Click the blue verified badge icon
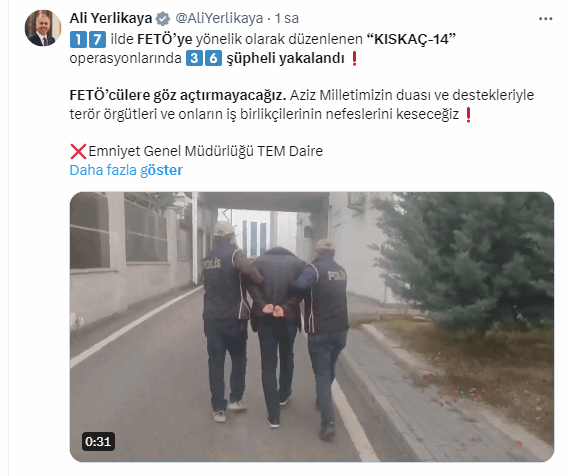Screen dimensions: 570x476 click(163, 19)
